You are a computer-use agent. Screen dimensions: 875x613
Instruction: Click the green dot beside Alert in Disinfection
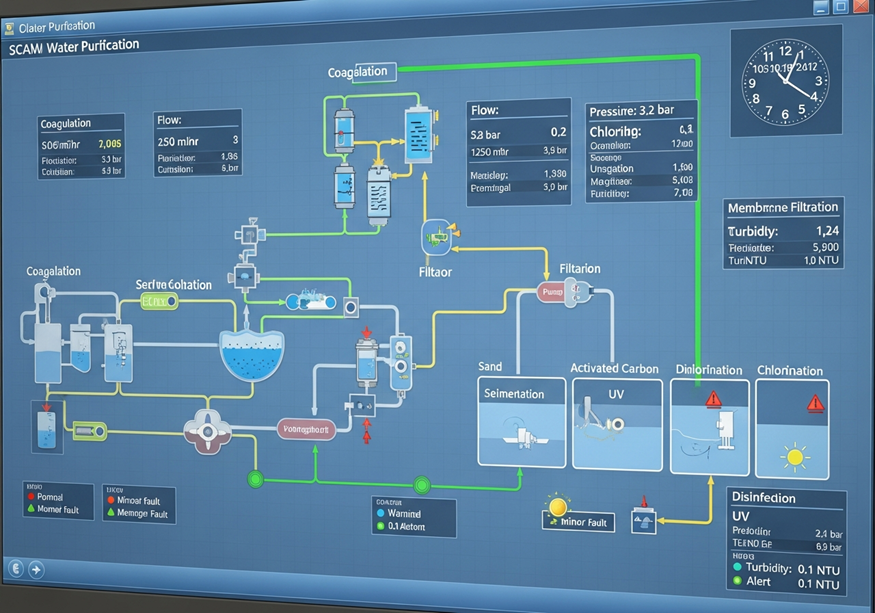(x=737, y=581)
